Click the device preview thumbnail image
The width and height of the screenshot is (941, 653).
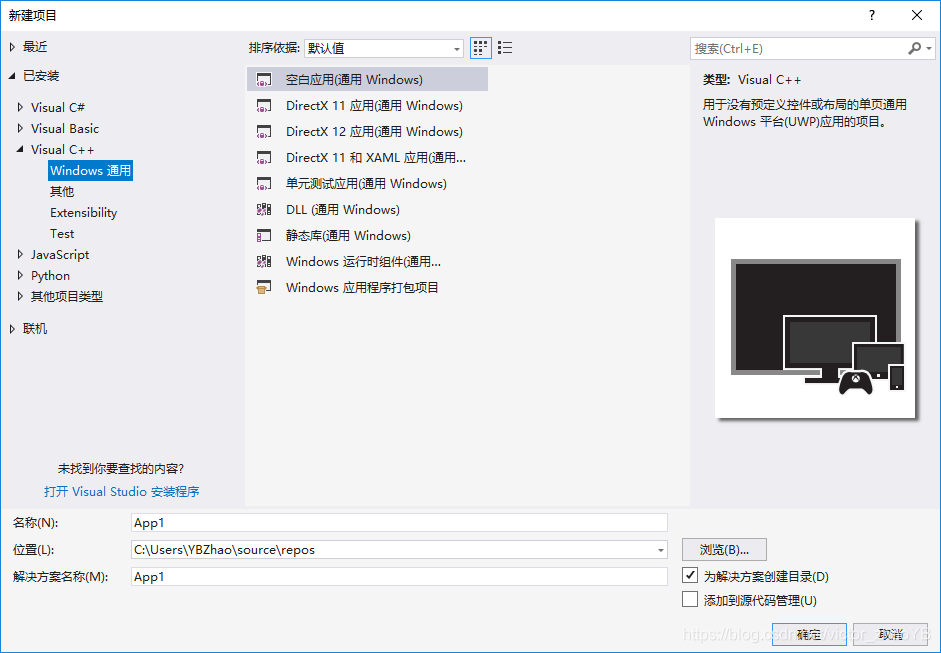(815, 318)
